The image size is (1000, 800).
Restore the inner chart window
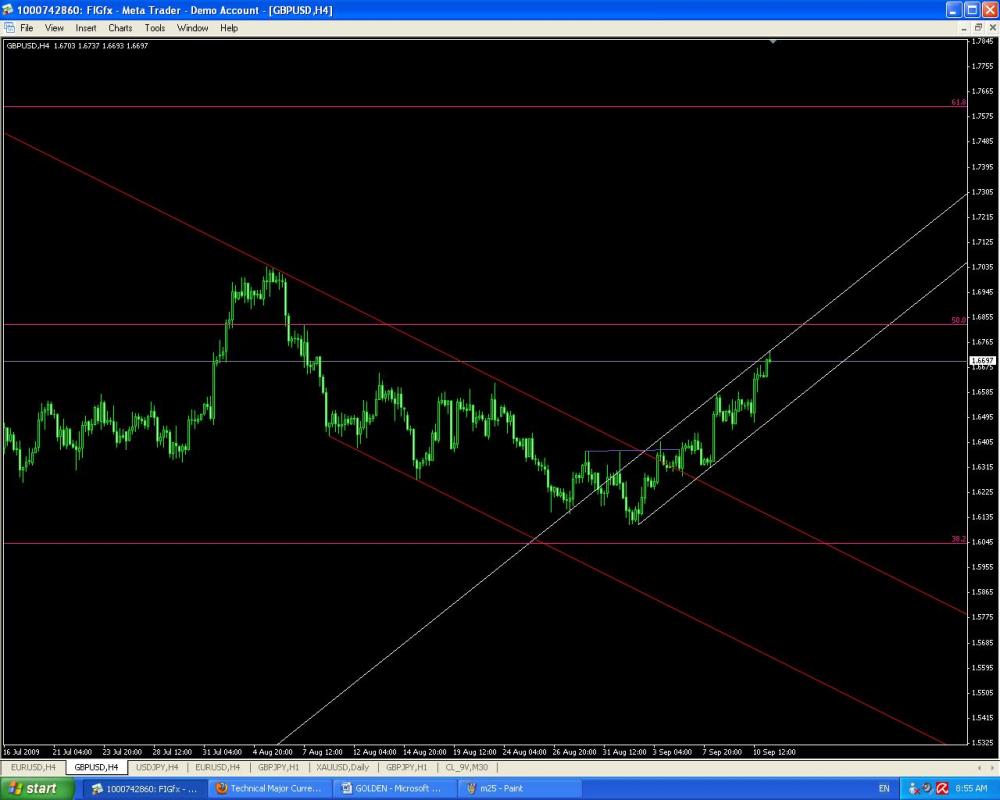[975, 28]
